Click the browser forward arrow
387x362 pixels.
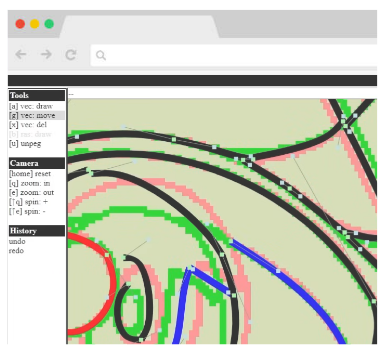pyautogui.click(x=46, y=54)
